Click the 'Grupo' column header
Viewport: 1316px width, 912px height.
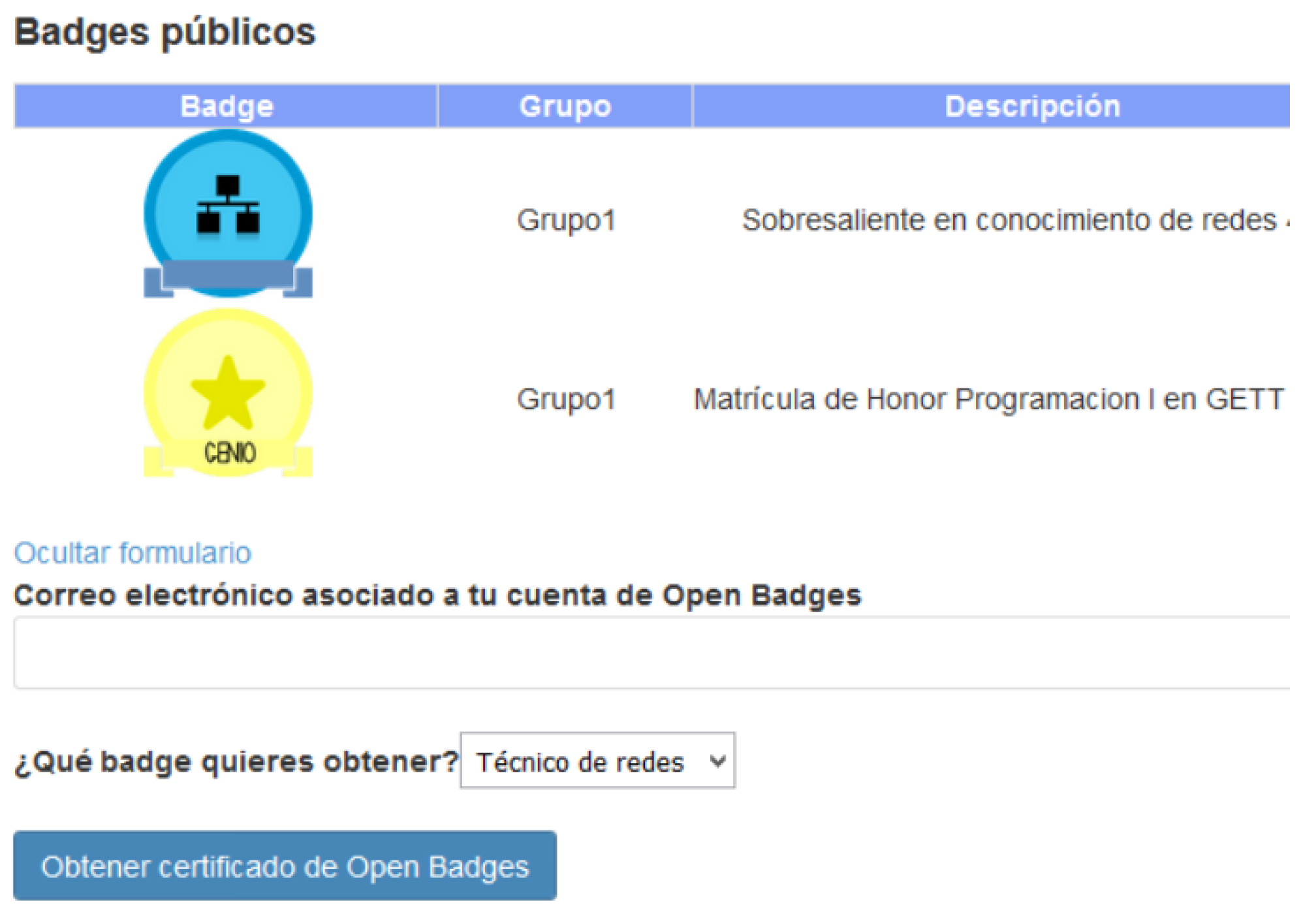[565, 106]
